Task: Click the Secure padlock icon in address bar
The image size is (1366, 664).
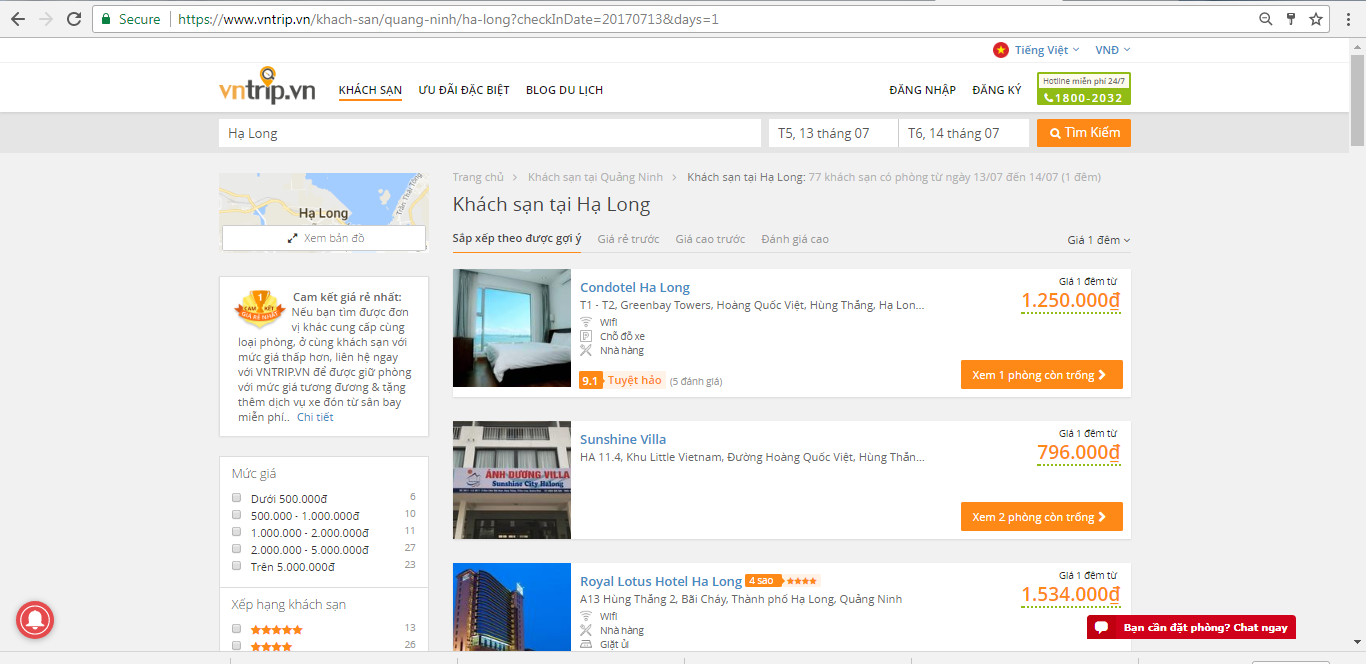Action: tap(107, 19)
